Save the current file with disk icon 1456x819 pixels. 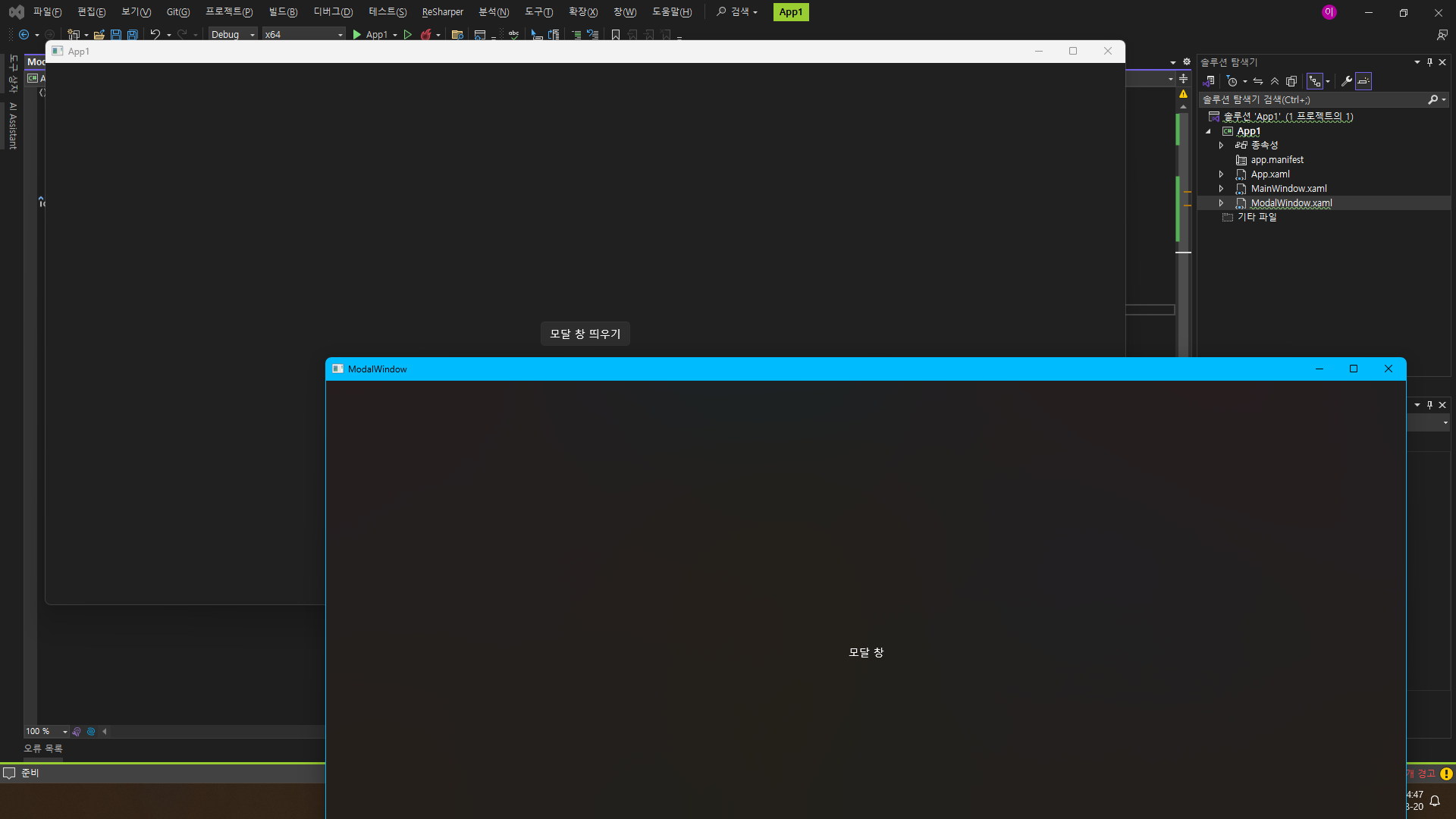(116, 35)
